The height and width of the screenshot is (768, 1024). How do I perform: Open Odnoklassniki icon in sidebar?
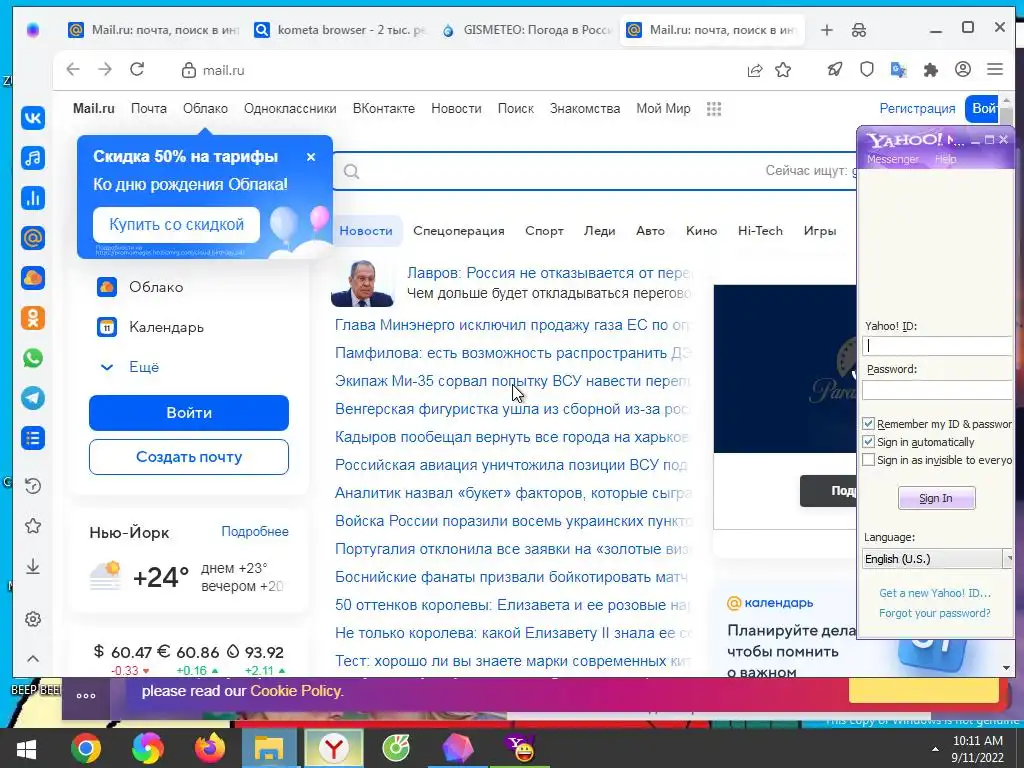click(x=33, y=318)
